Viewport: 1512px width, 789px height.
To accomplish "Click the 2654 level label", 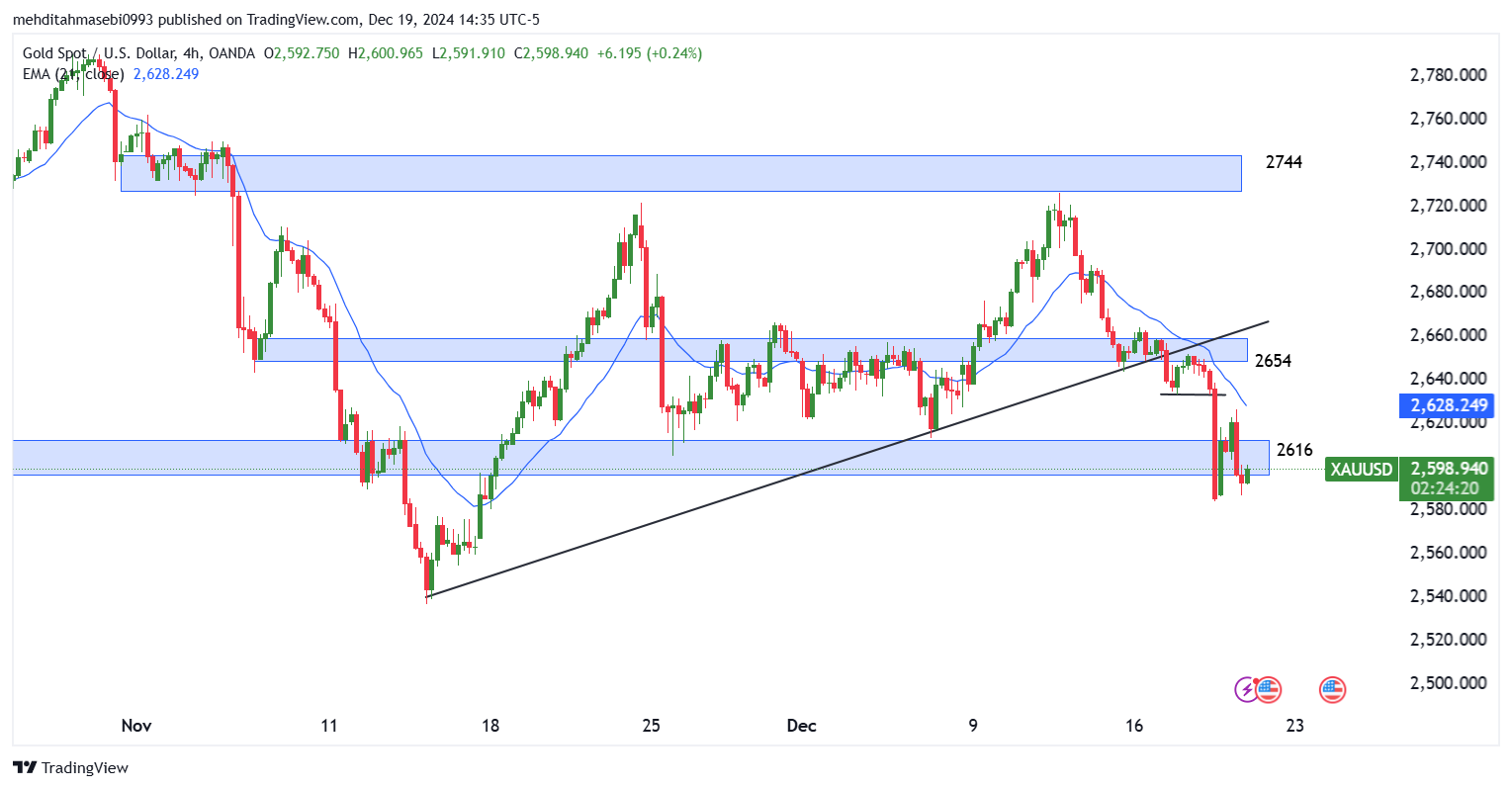I will tap(1273, 361).
